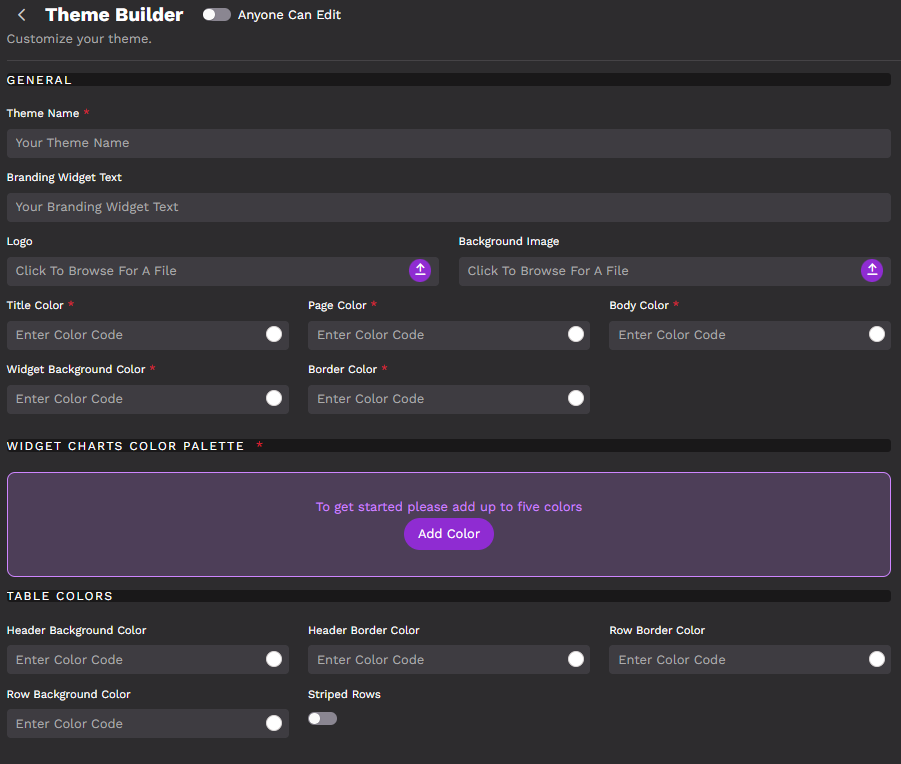Open the Body Color swatch picker

877,334
